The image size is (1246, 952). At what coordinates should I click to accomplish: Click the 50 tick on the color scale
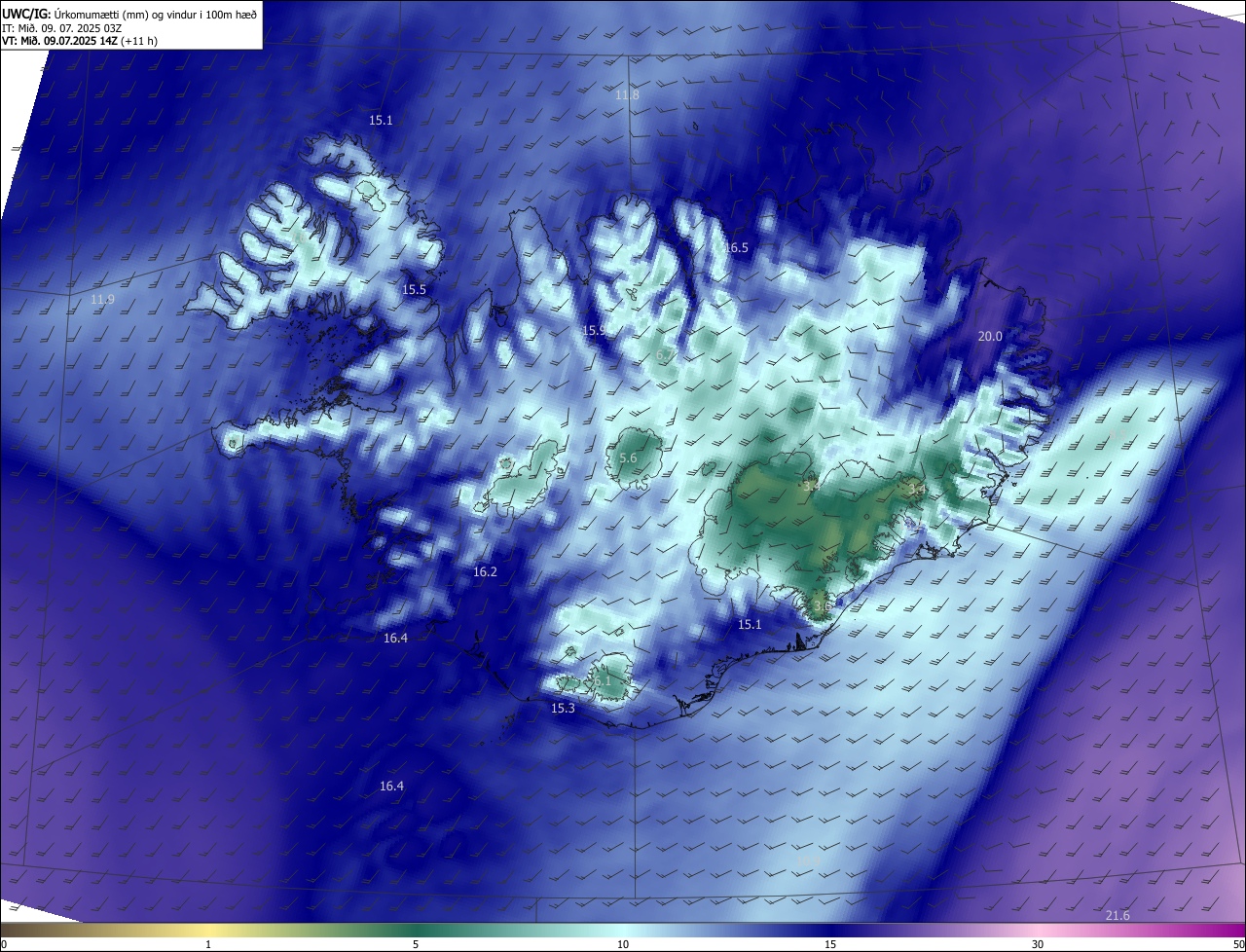pyautogui.click(x=1238, y=944)
